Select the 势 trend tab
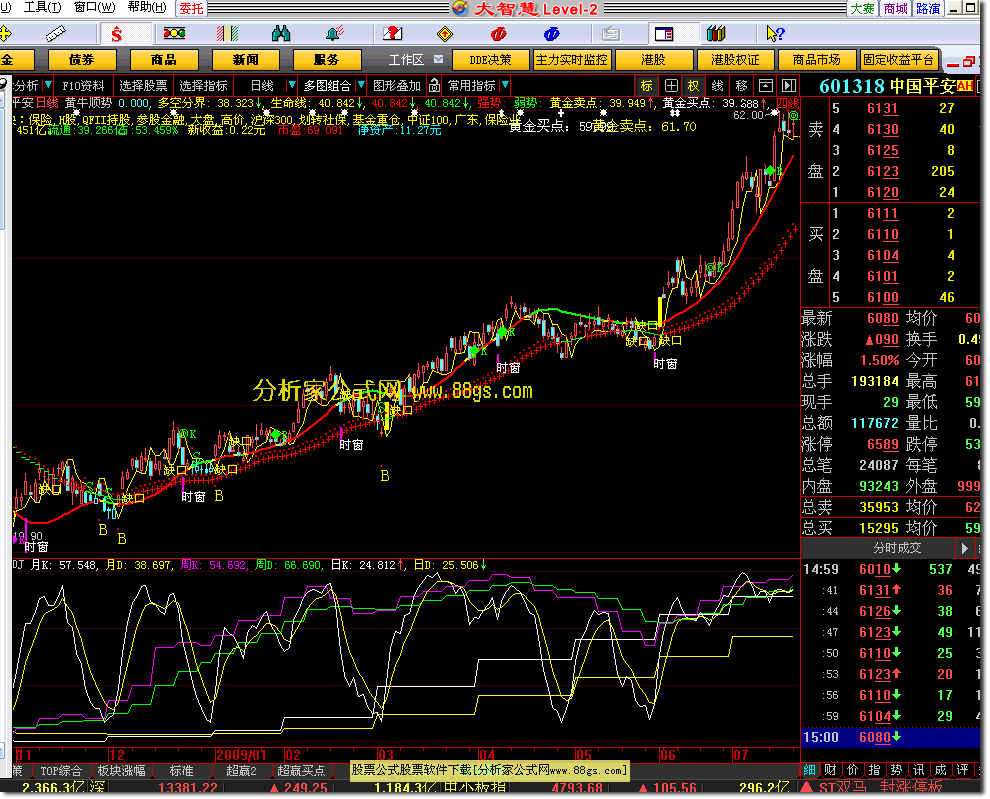 tap(897, 769)
